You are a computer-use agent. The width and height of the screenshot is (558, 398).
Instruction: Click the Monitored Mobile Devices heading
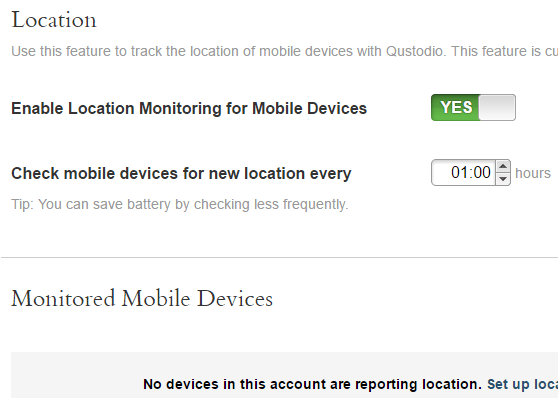point(142,299)
